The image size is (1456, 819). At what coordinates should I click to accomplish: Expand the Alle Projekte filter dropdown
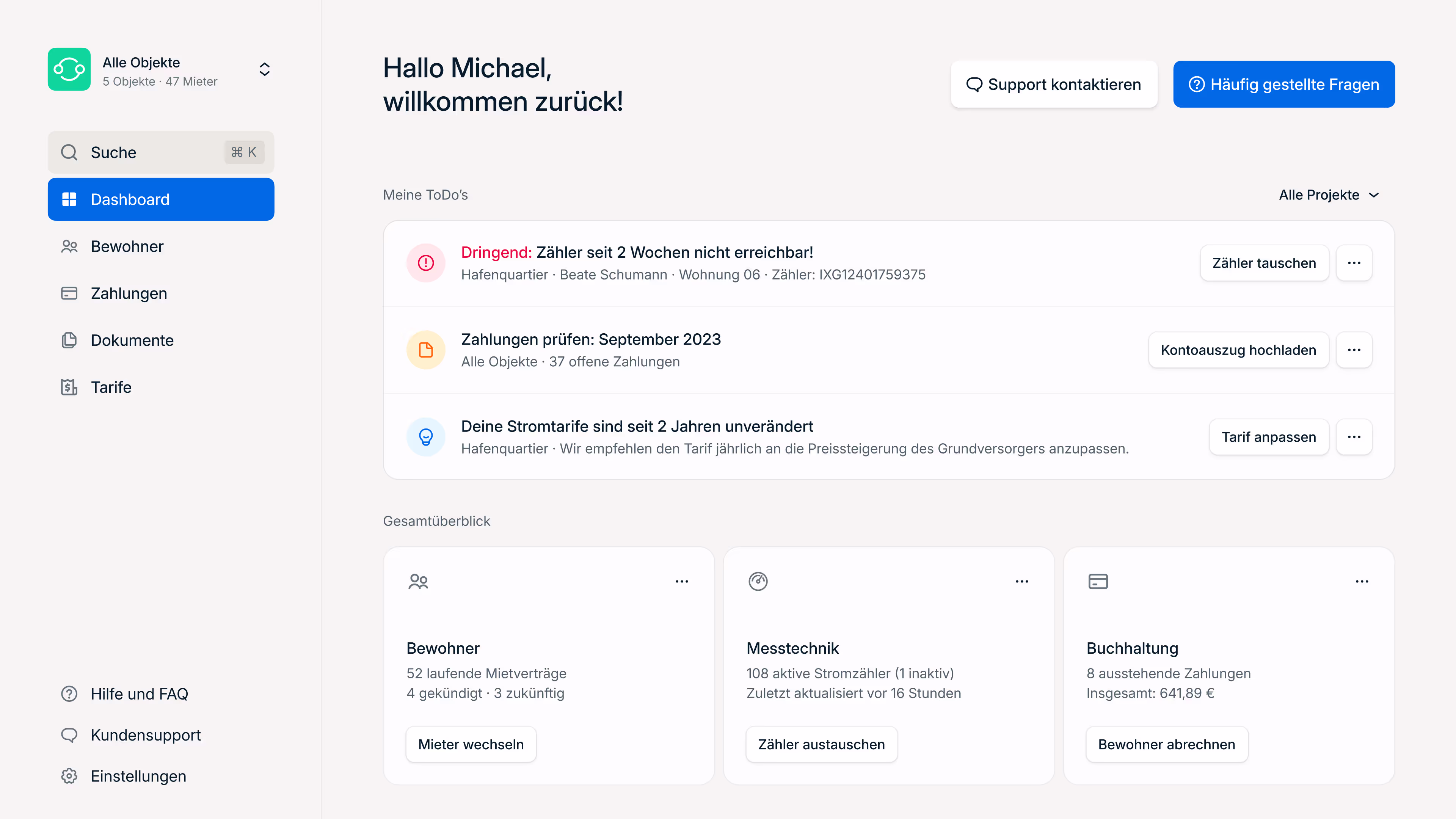coord(1329,195)
